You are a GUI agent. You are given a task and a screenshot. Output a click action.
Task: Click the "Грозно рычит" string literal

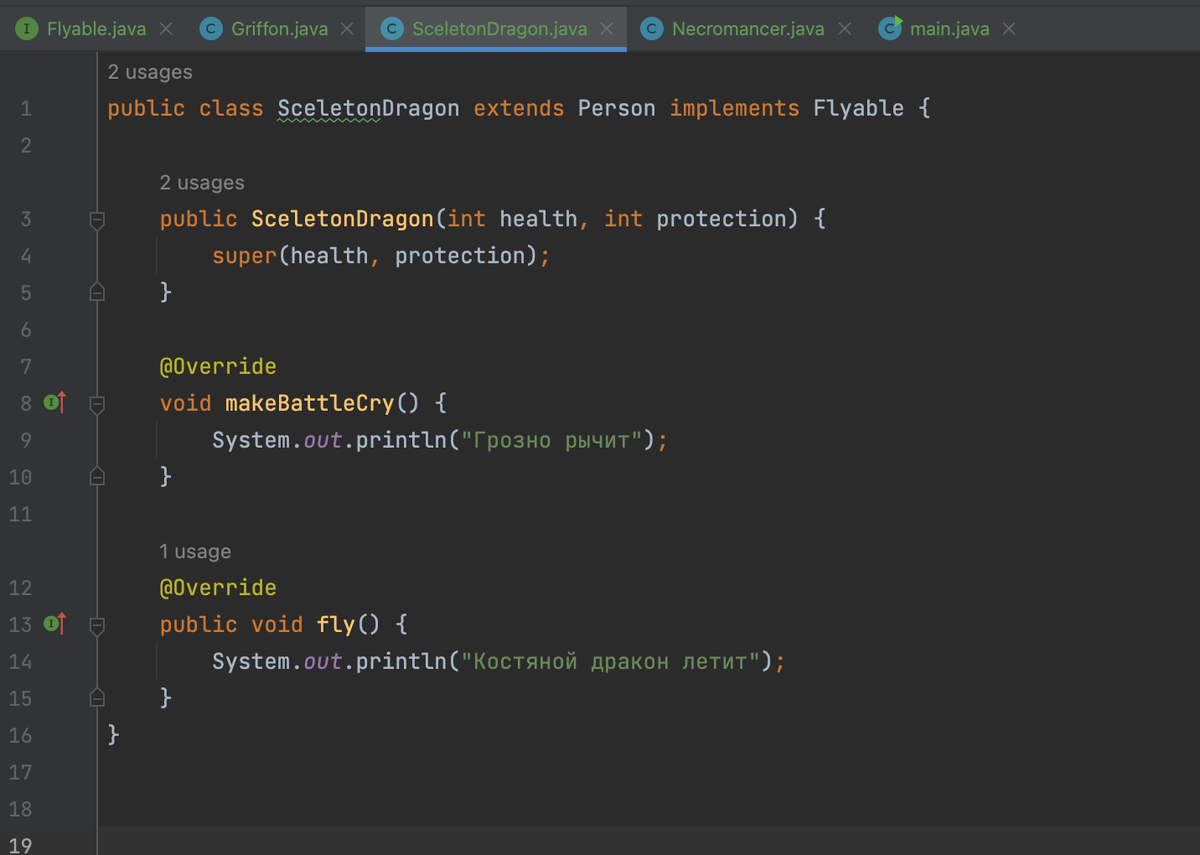[x=551, y=440]
